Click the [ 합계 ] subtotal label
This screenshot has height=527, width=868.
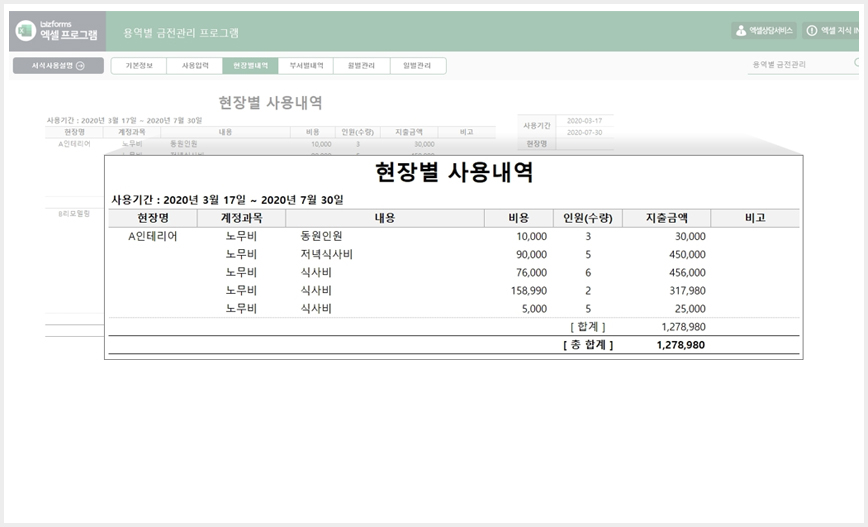[588, 327]
